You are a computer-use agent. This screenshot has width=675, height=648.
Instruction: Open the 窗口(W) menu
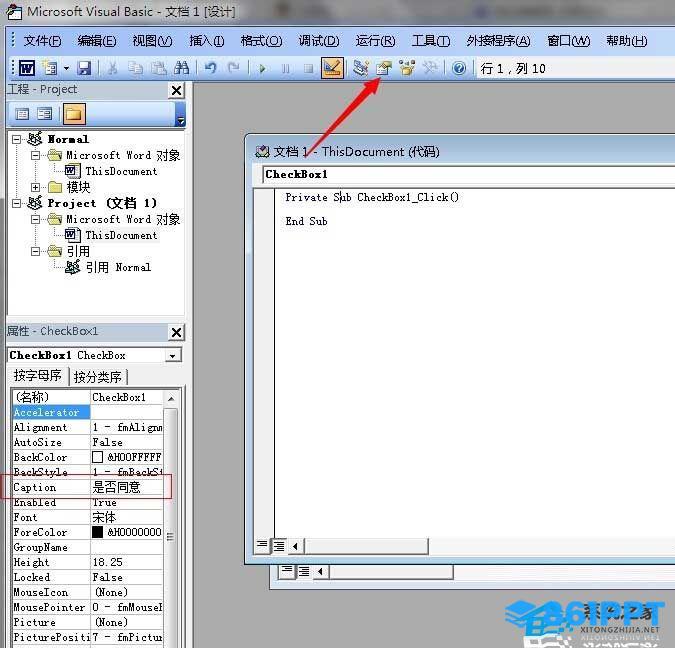tap(569, 41)
